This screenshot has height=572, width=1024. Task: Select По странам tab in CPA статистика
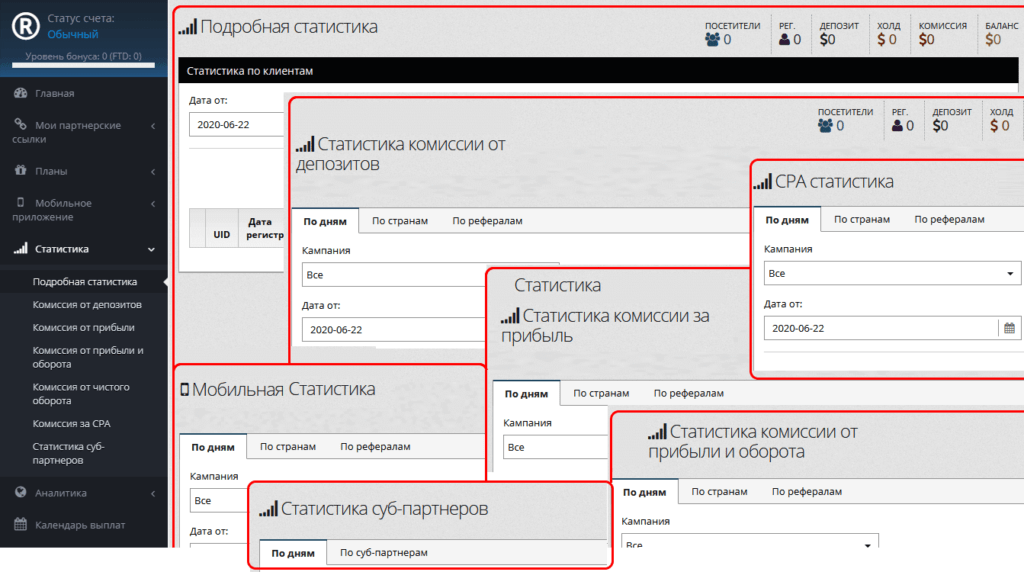point(861,219)
